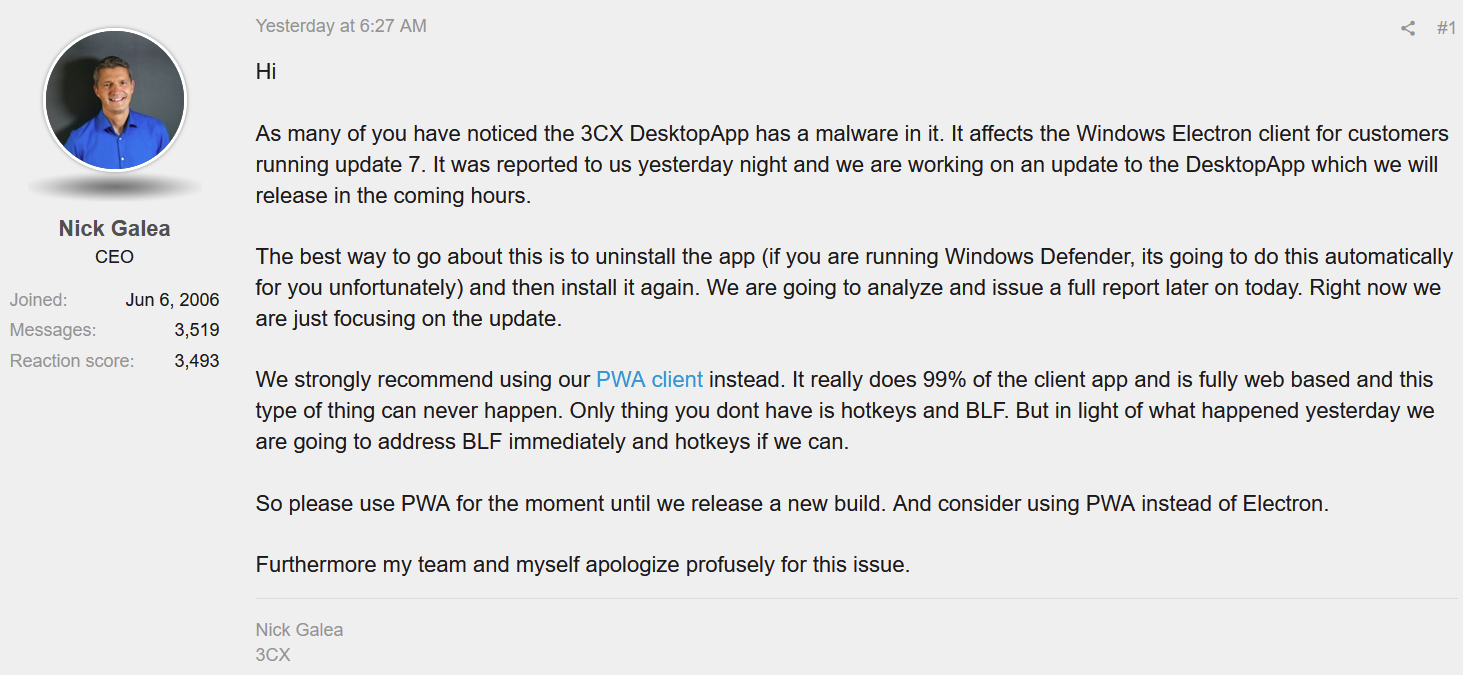
Task: Click the Jun 6, 2006 joined date
Action: pos(172,300)
